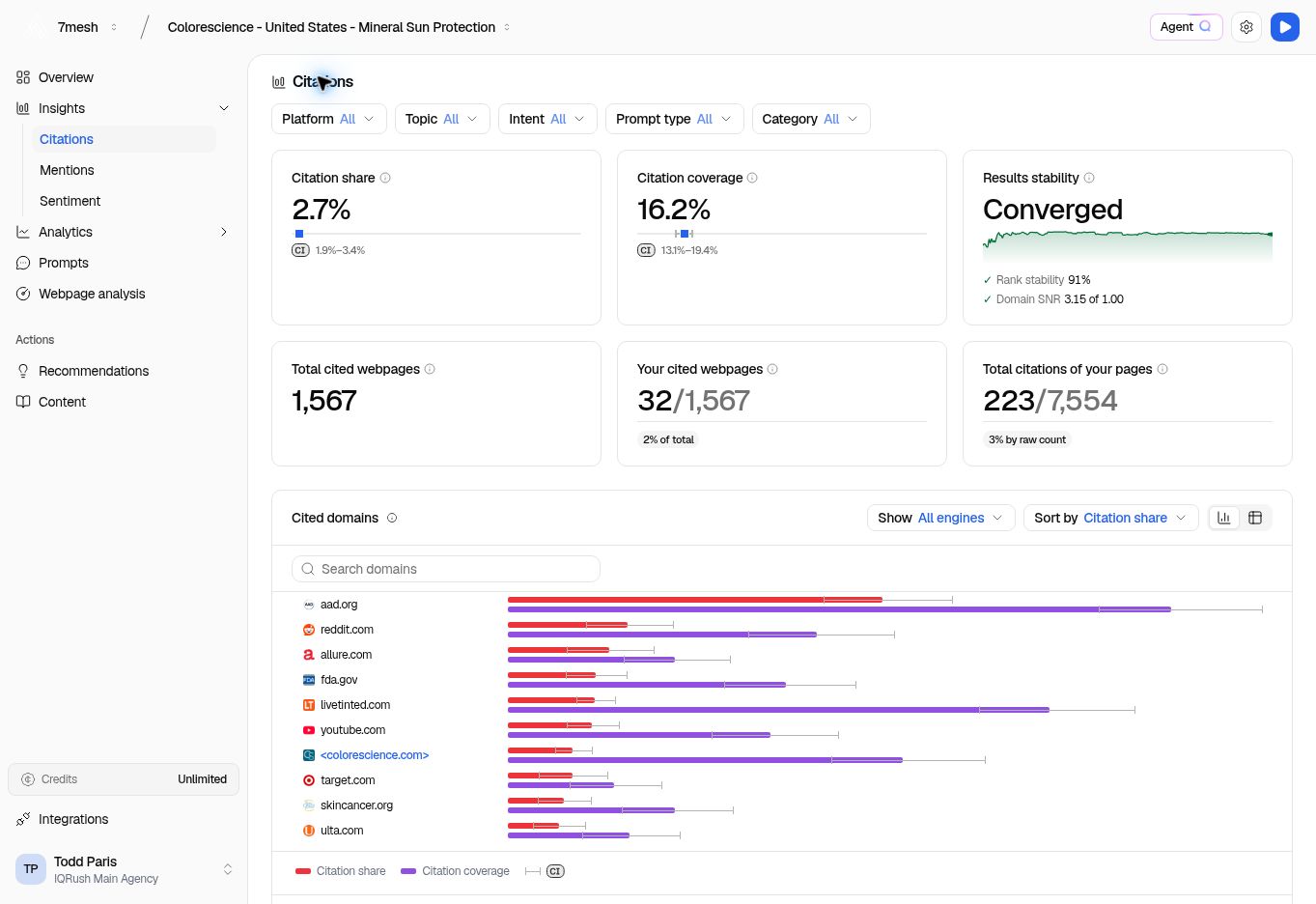
Task: Click info icon by Total citations of your pages
Action: 1162,369
